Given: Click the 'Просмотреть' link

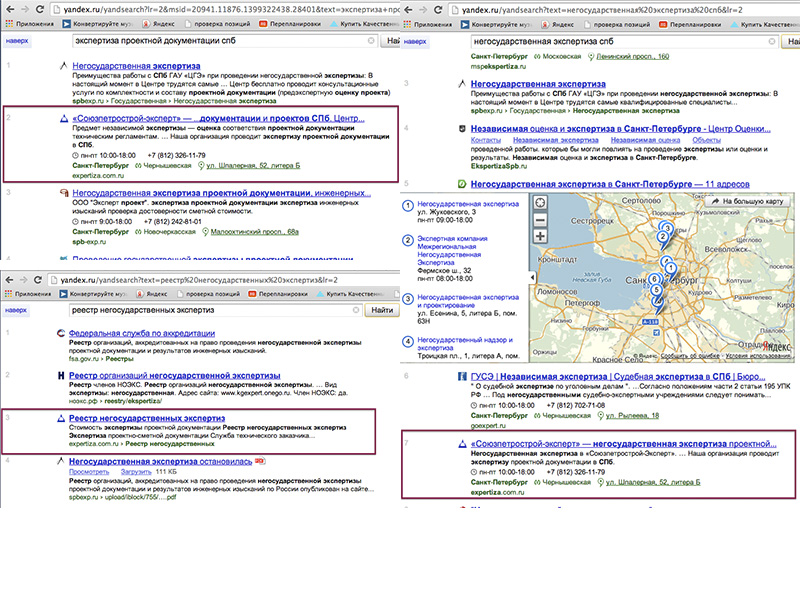Looking at the screenshot, I should [89, 471].
